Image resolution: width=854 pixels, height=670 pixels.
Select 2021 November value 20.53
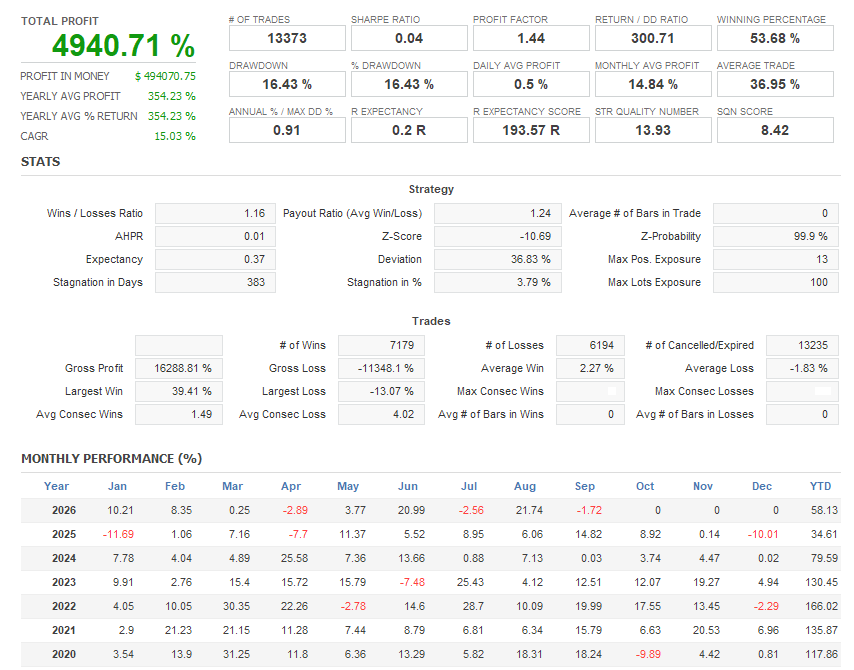click(x=706, y=630)
